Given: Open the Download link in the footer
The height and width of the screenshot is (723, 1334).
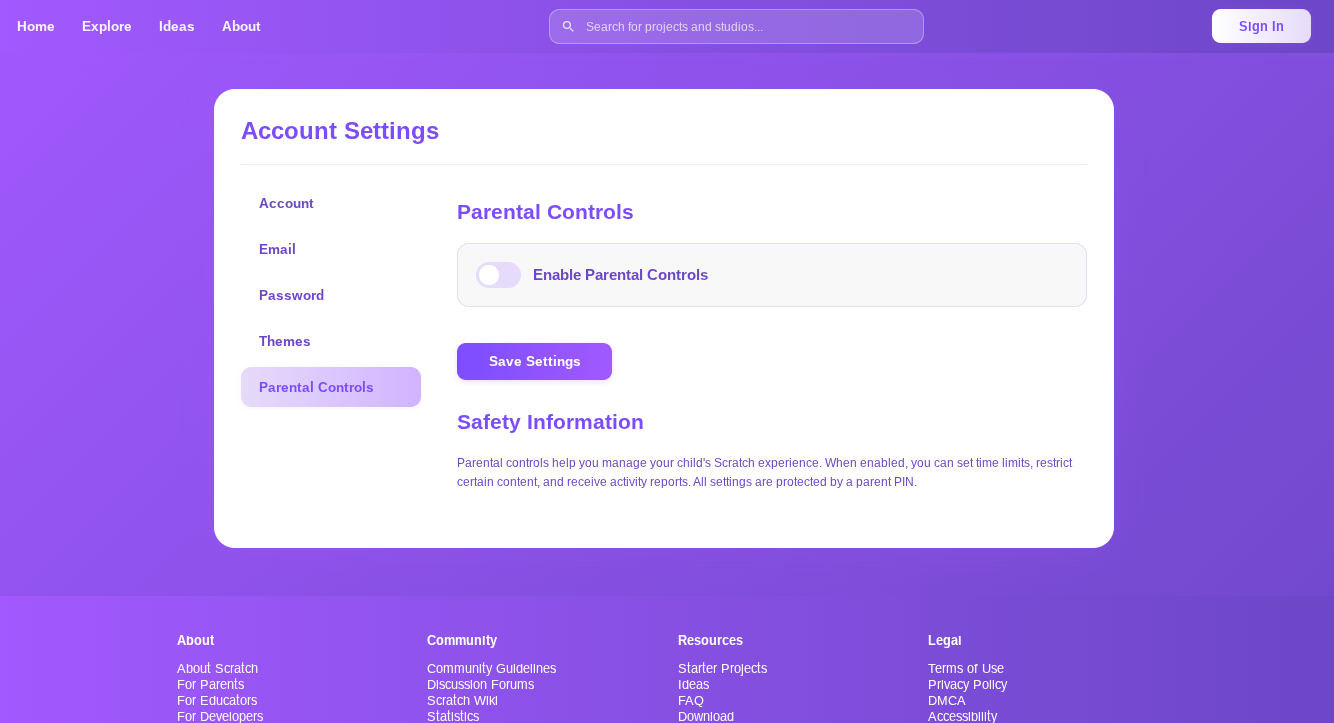Looking at the screenshot, I should [705, 716].
